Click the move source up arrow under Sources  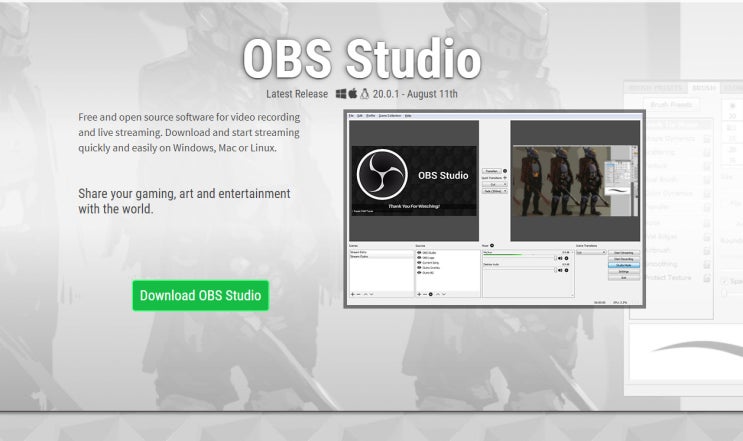click(438, 294)
